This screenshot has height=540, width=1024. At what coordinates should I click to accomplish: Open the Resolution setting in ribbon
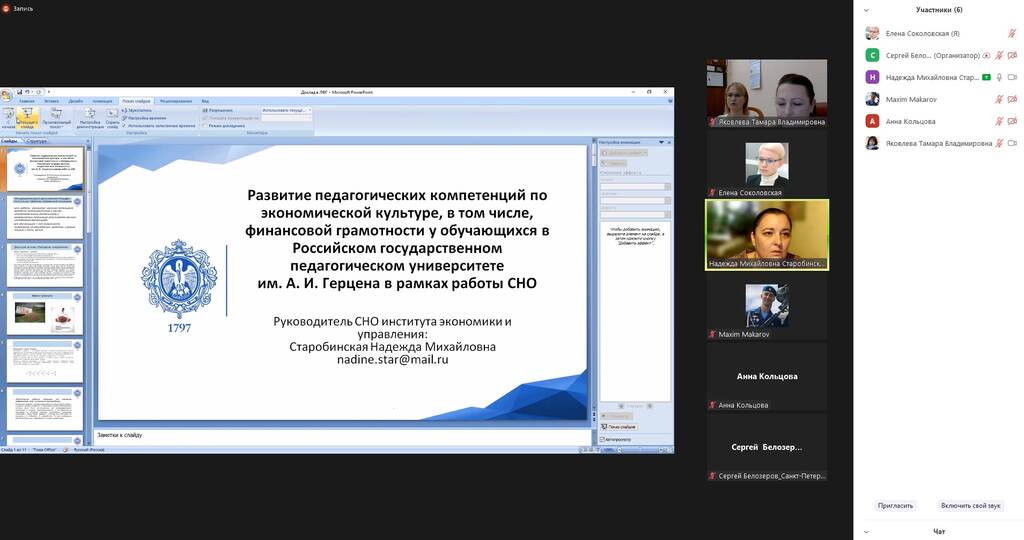[217, 110]
